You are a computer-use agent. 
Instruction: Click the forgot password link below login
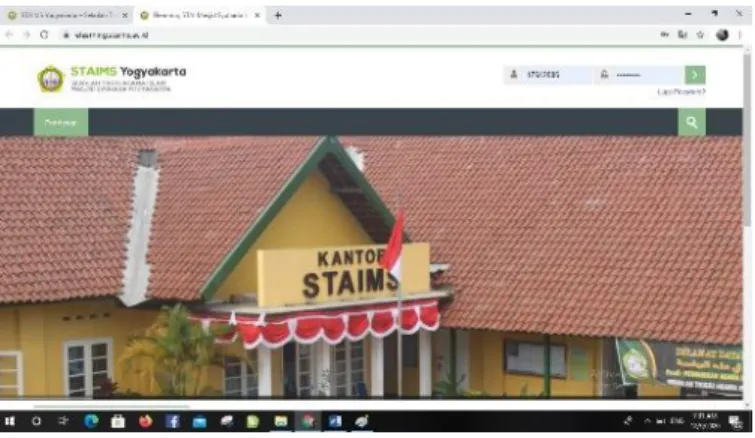coord(681,91)
